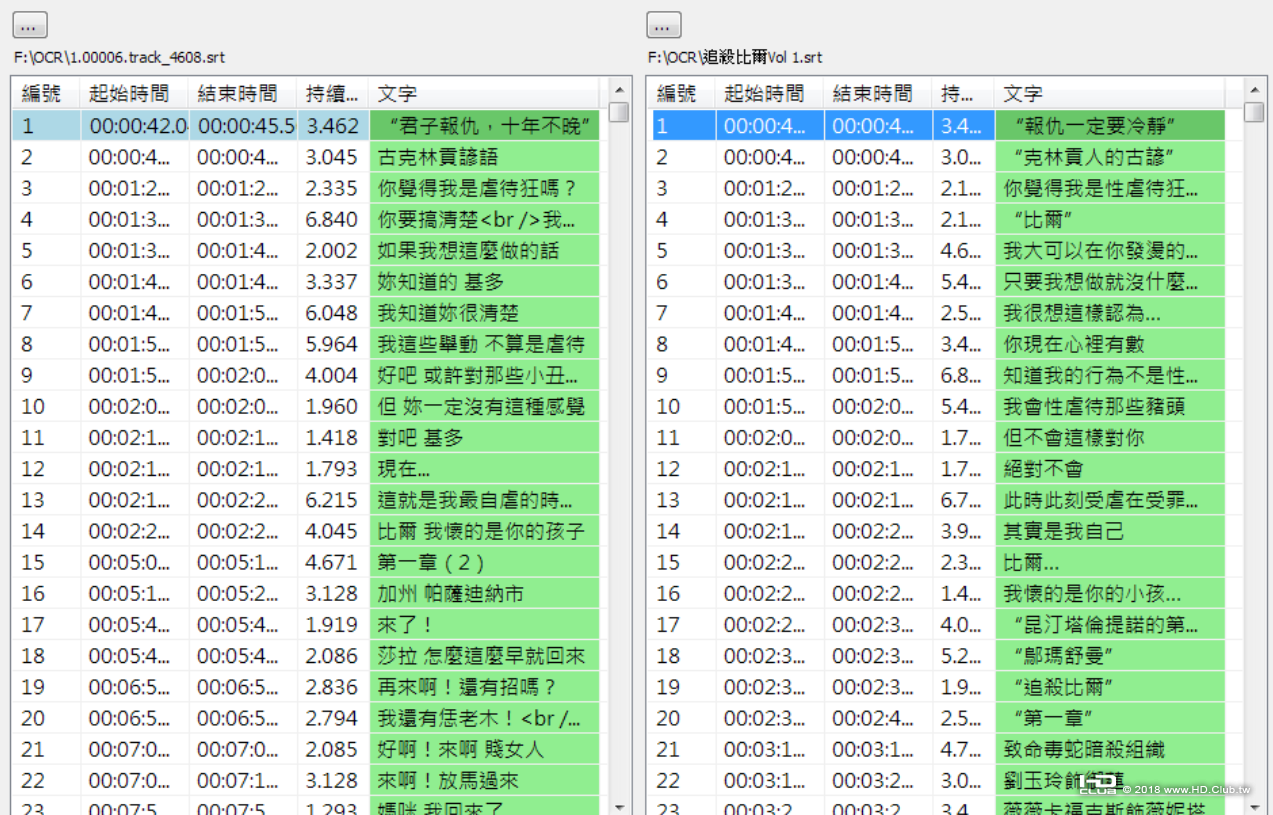Select line 妳知道的 基多
The image size is (1273, 815).
[x=484, y=282]
